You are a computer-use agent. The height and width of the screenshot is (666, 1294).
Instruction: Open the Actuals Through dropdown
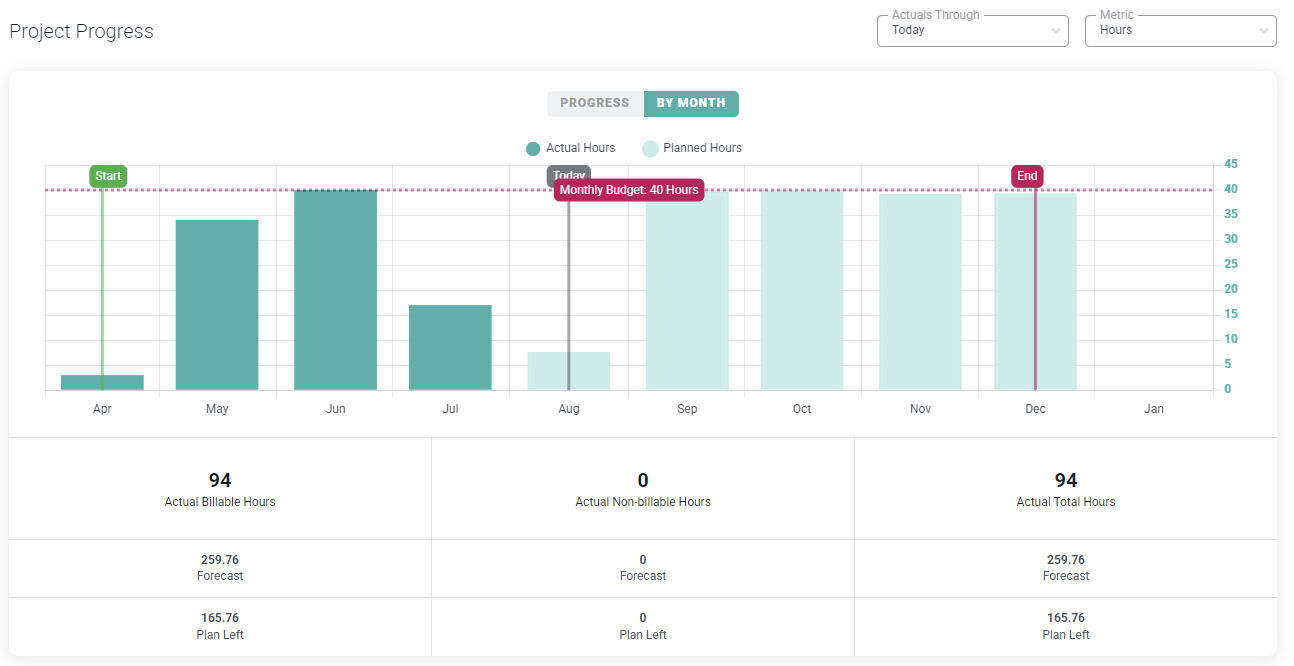(x=972, y=31)
